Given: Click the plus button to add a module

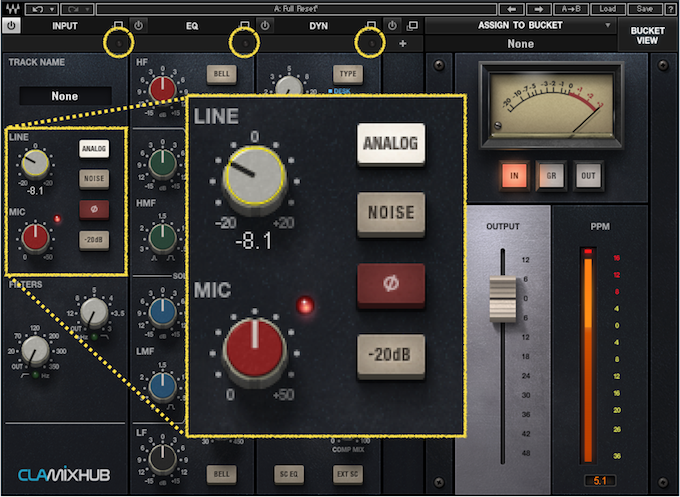Looking at the screenshot, I should [x=402, y=43].
